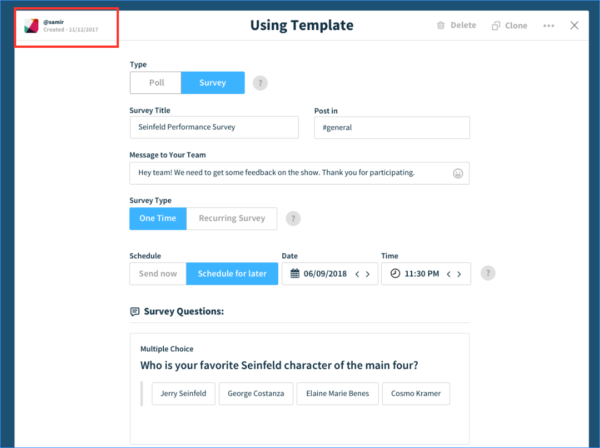Screen dimensions: 600x448
Task: Select Send now schedule option
Action: (158, 274)
